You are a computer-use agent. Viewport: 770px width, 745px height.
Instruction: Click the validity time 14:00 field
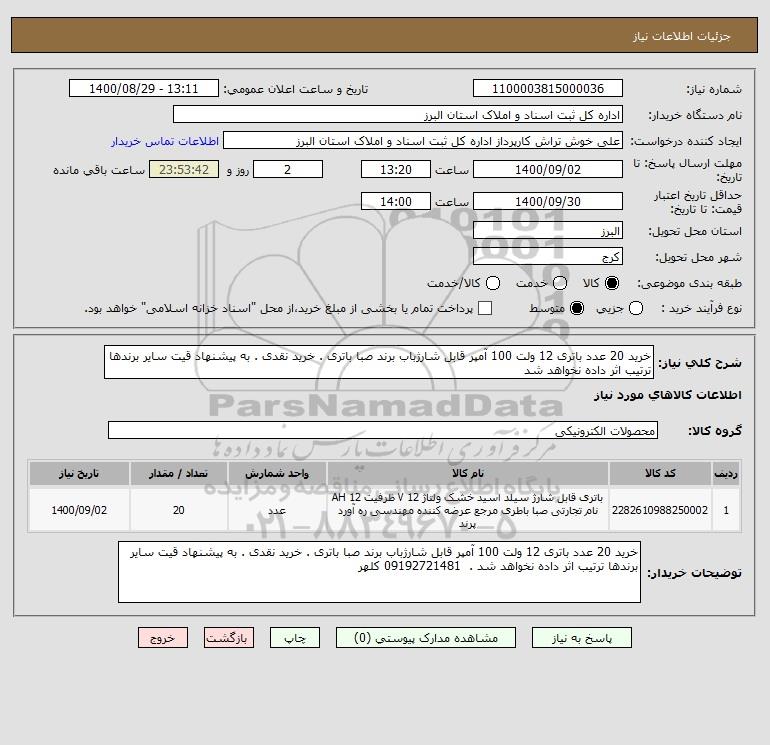(396, 201)
